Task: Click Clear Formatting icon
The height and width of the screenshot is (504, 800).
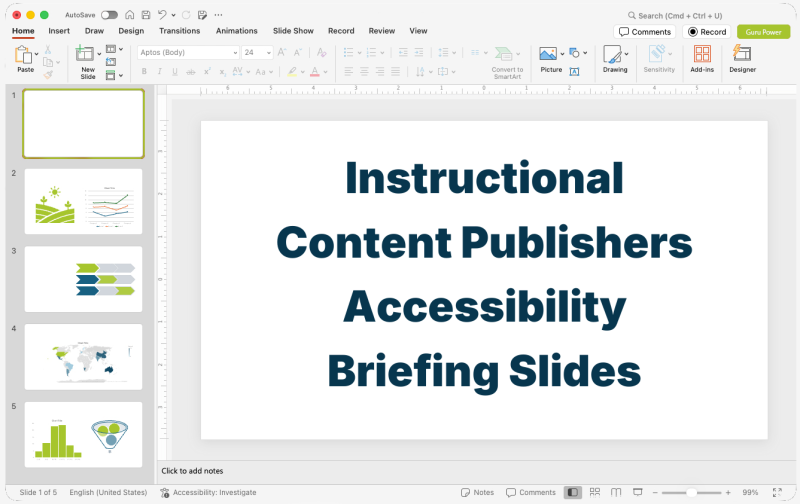Action: 321,53
